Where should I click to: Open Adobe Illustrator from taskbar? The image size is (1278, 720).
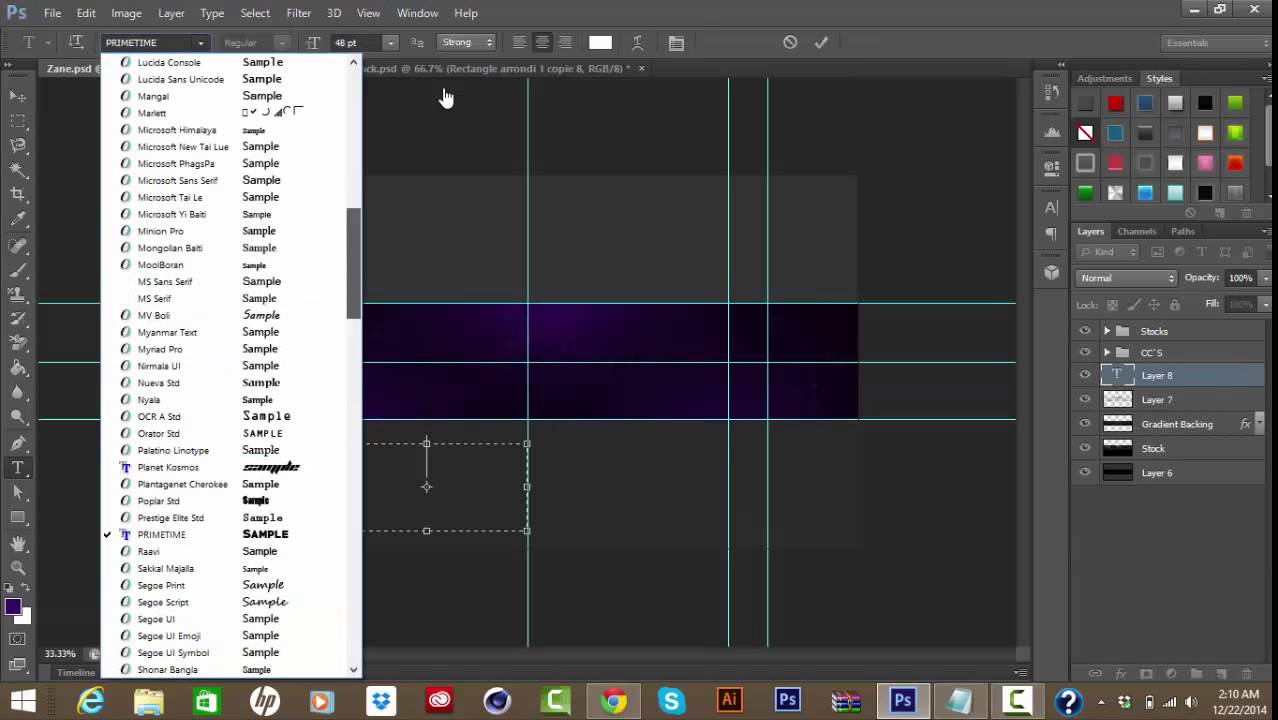[x=729, y=701]
